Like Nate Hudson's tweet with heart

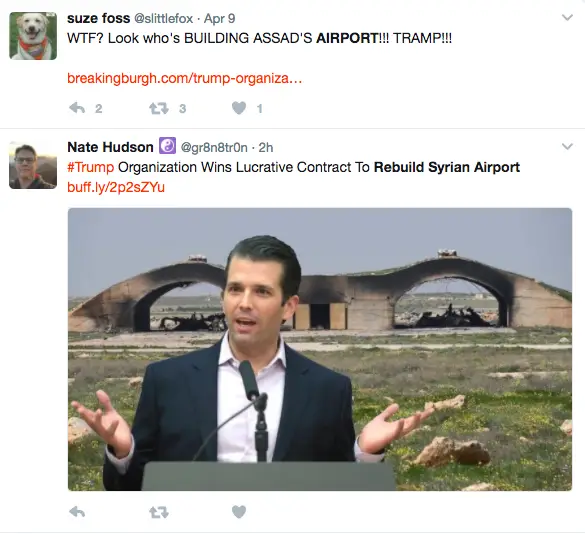(239, 512)
